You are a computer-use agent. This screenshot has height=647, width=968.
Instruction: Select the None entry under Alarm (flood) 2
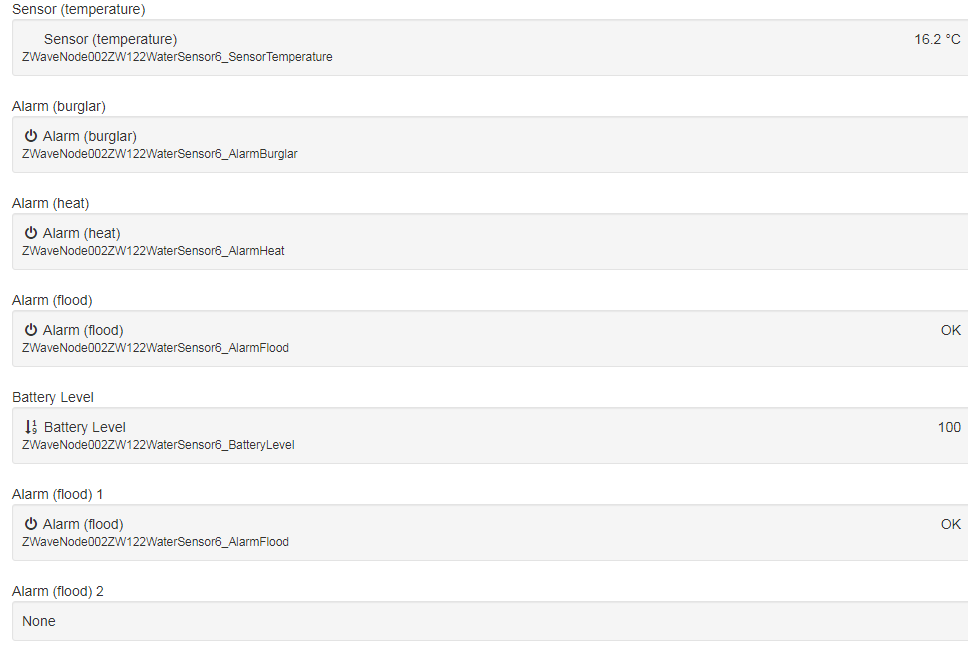(39, 621)
